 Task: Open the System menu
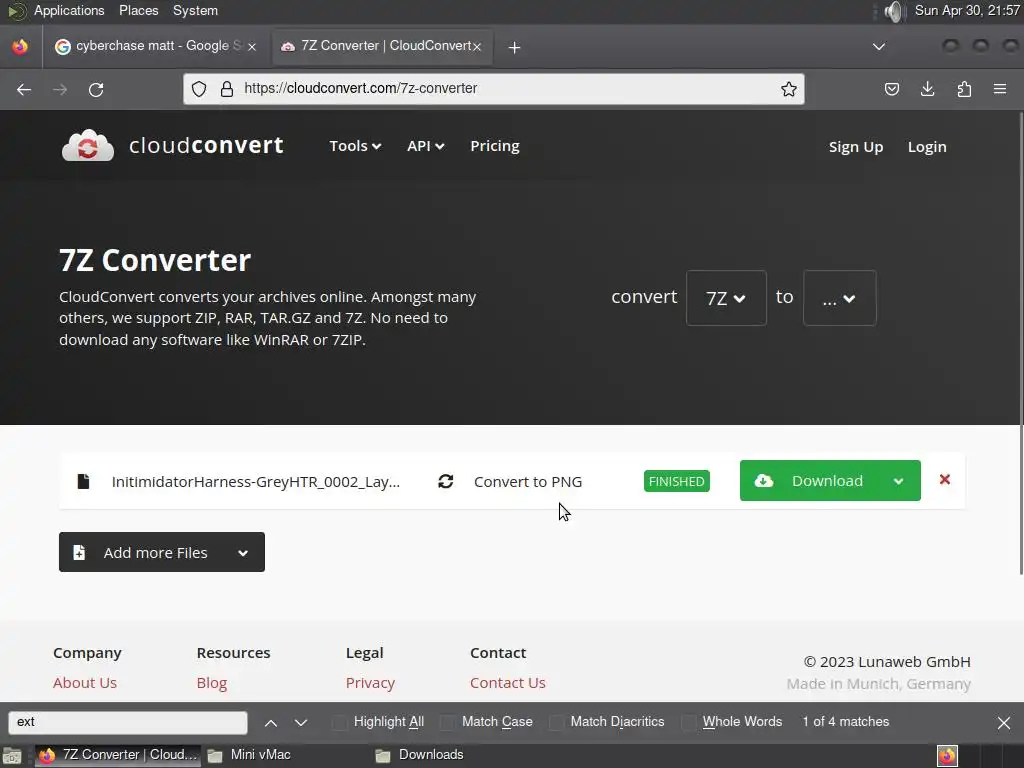195,10
